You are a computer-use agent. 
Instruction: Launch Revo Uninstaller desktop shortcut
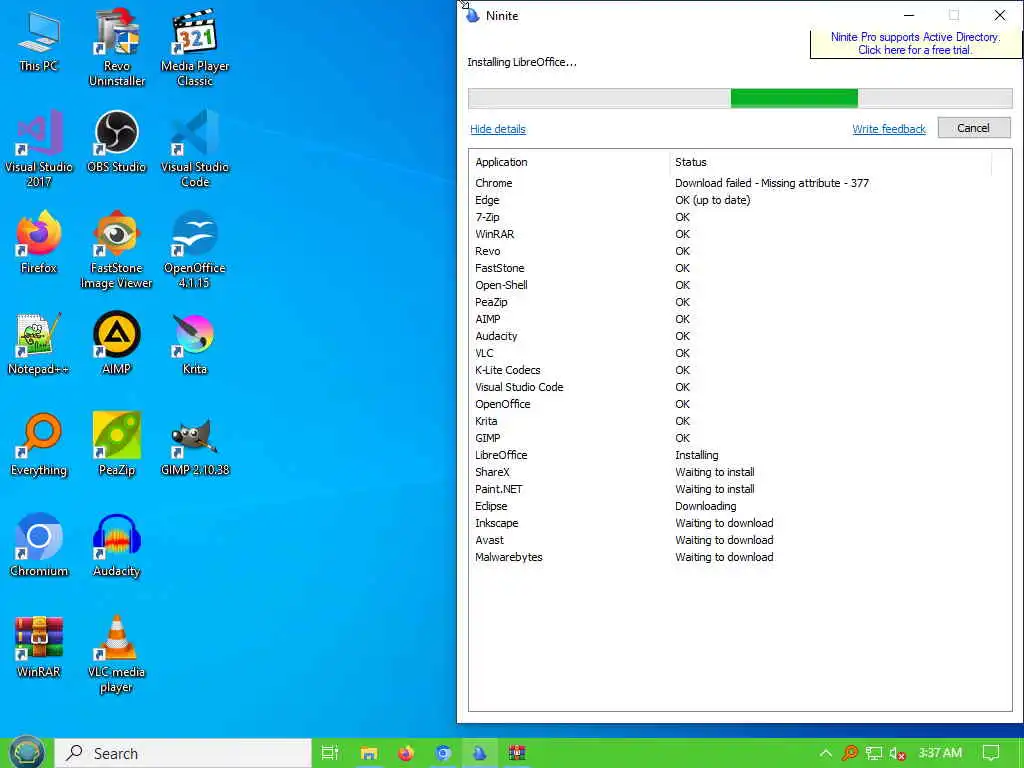coord(117,47)
